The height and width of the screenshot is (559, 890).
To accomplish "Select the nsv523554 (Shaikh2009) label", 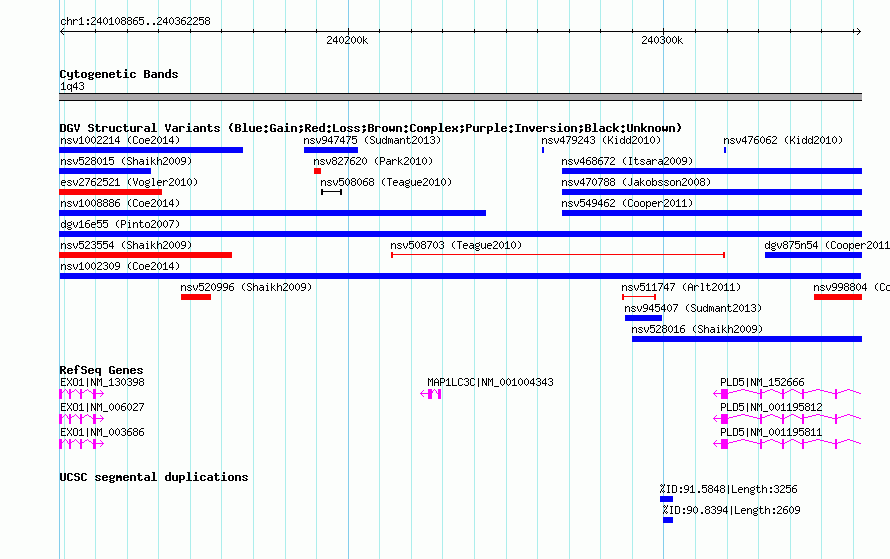I will coord(125,245).
